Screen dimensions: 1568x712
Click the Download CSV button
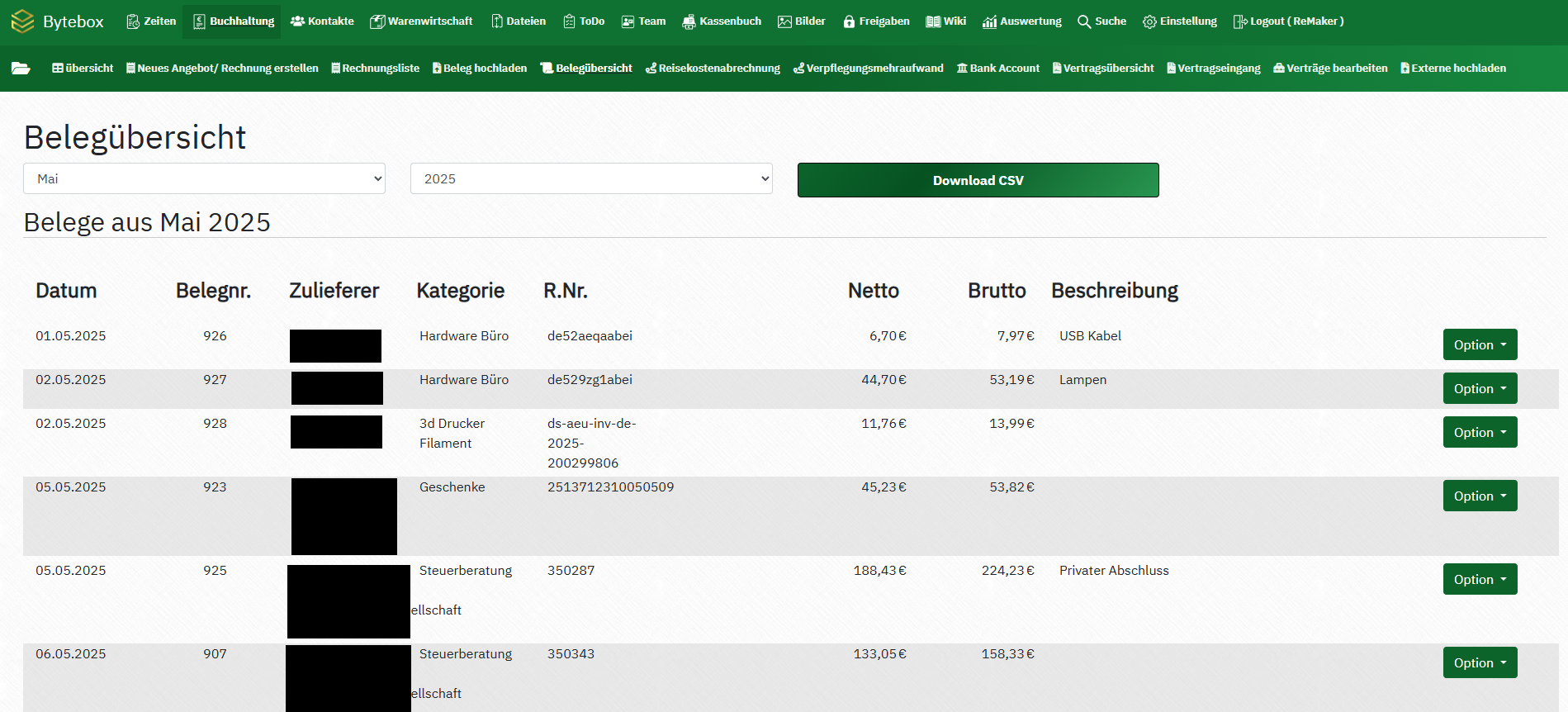pos(978,180)
